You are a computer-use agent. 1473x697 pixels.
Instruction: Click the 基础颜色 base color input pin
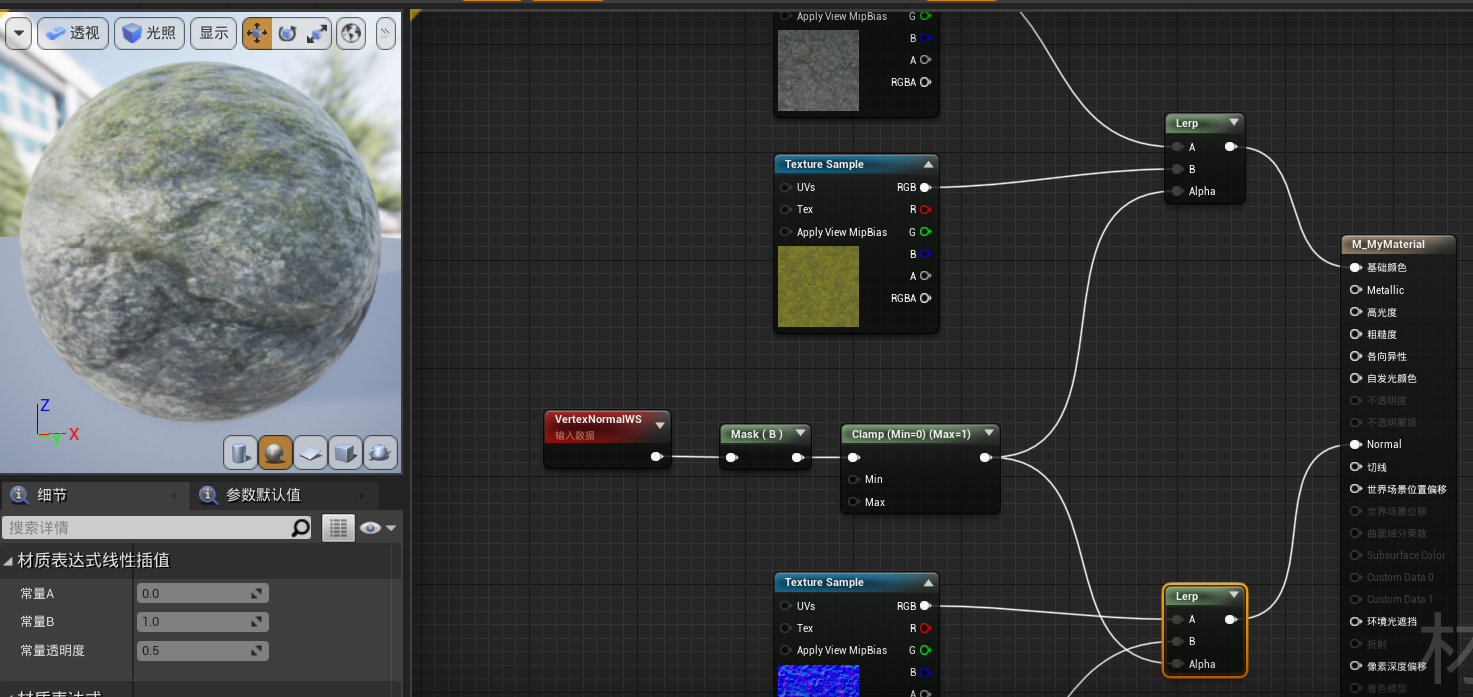(1355, 267)
